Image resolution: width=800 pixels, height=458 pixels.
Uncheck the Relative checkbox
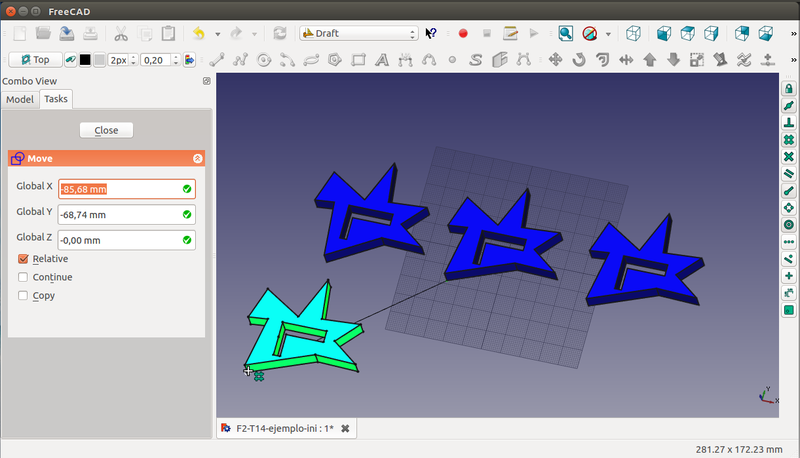point(24,259)
